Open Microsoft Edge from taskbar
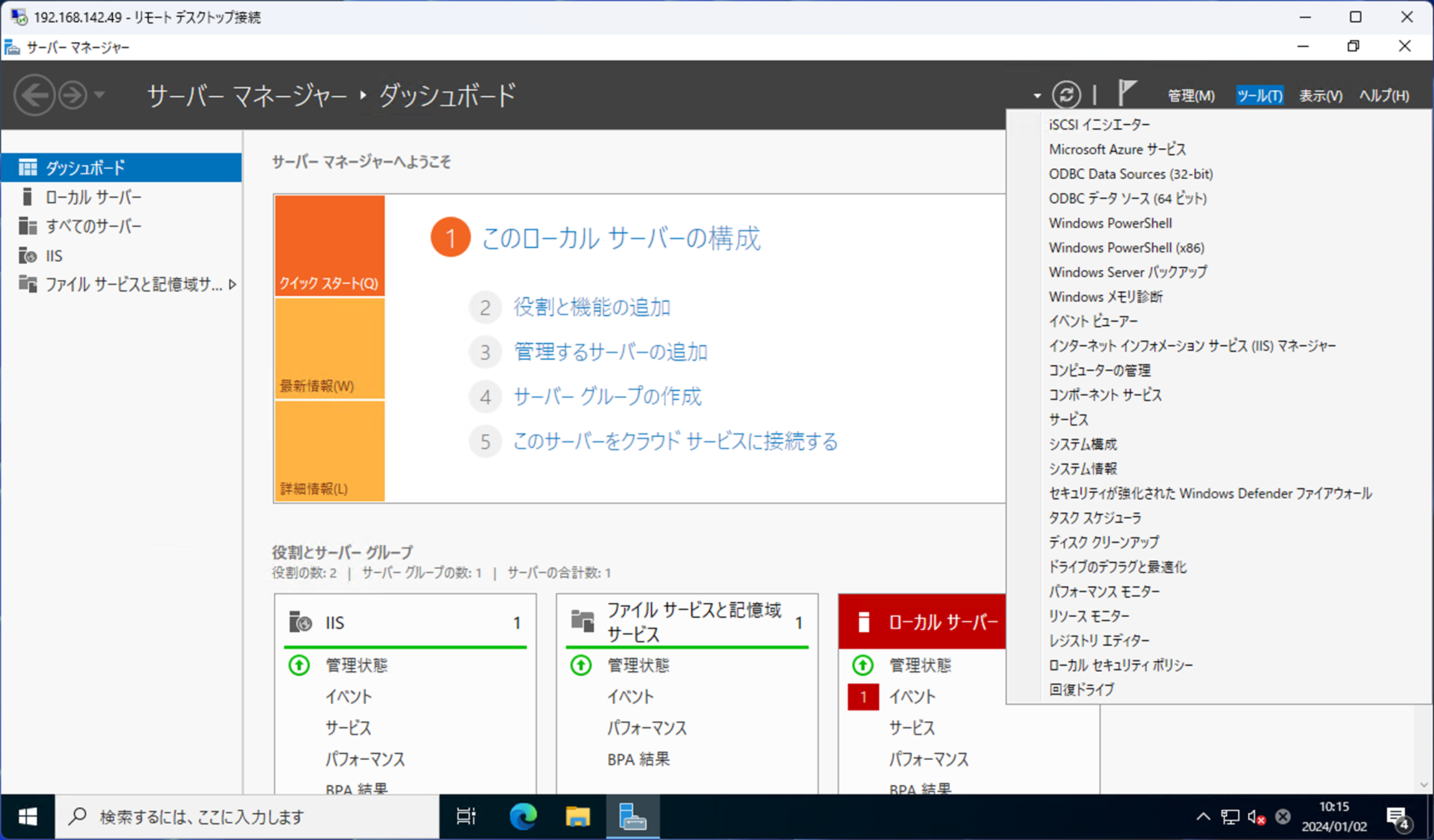 523,816
